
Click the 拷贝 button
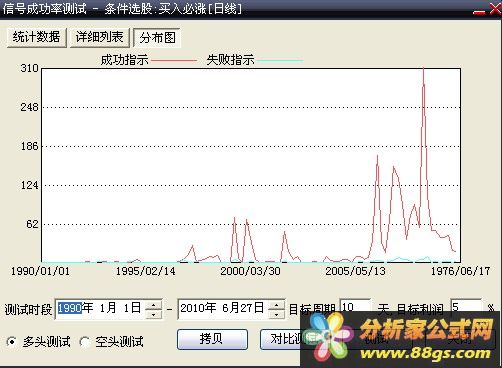212,339
